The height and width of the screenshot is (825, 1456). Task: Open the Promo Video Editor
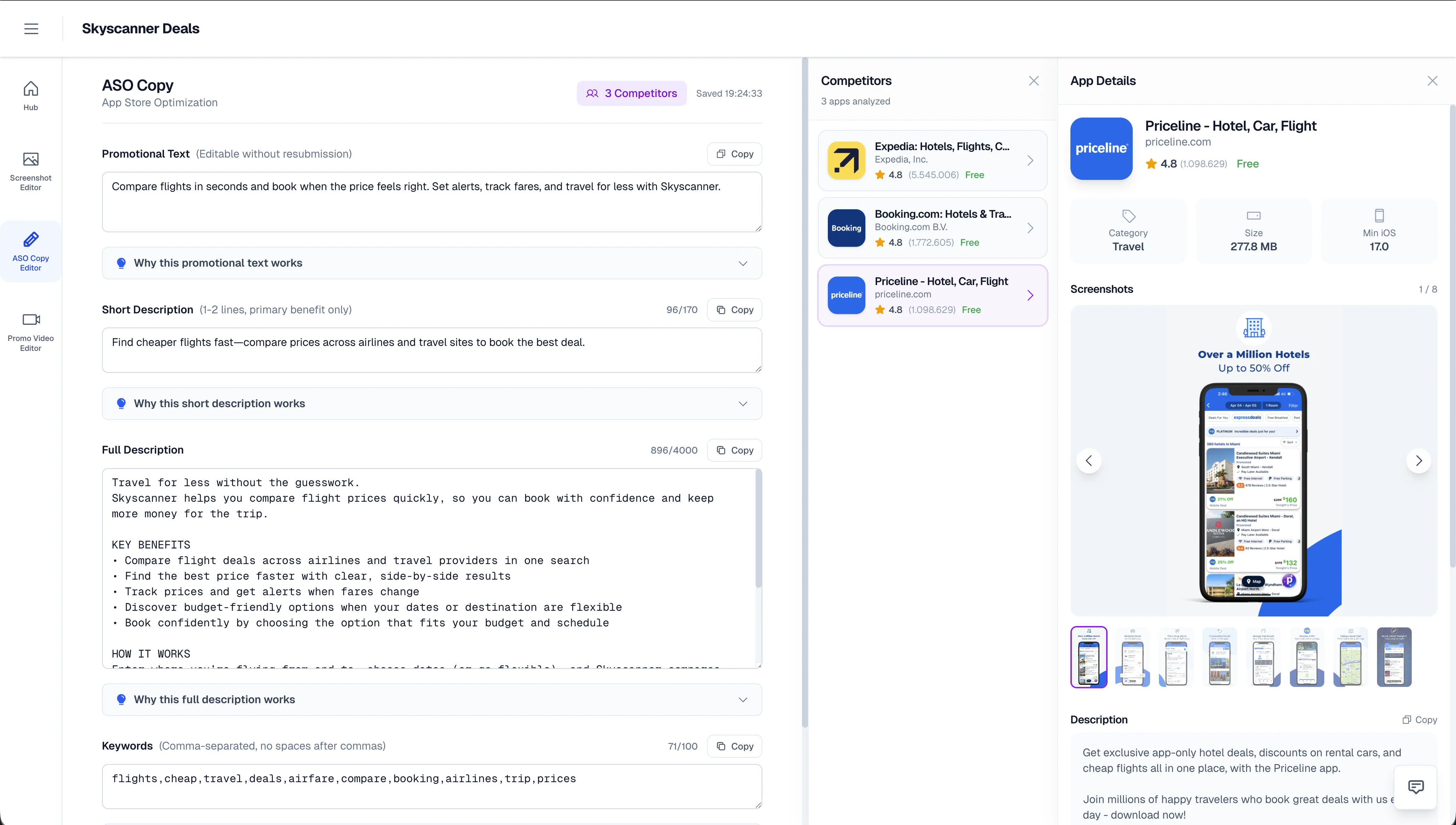(x=30, y=331)
